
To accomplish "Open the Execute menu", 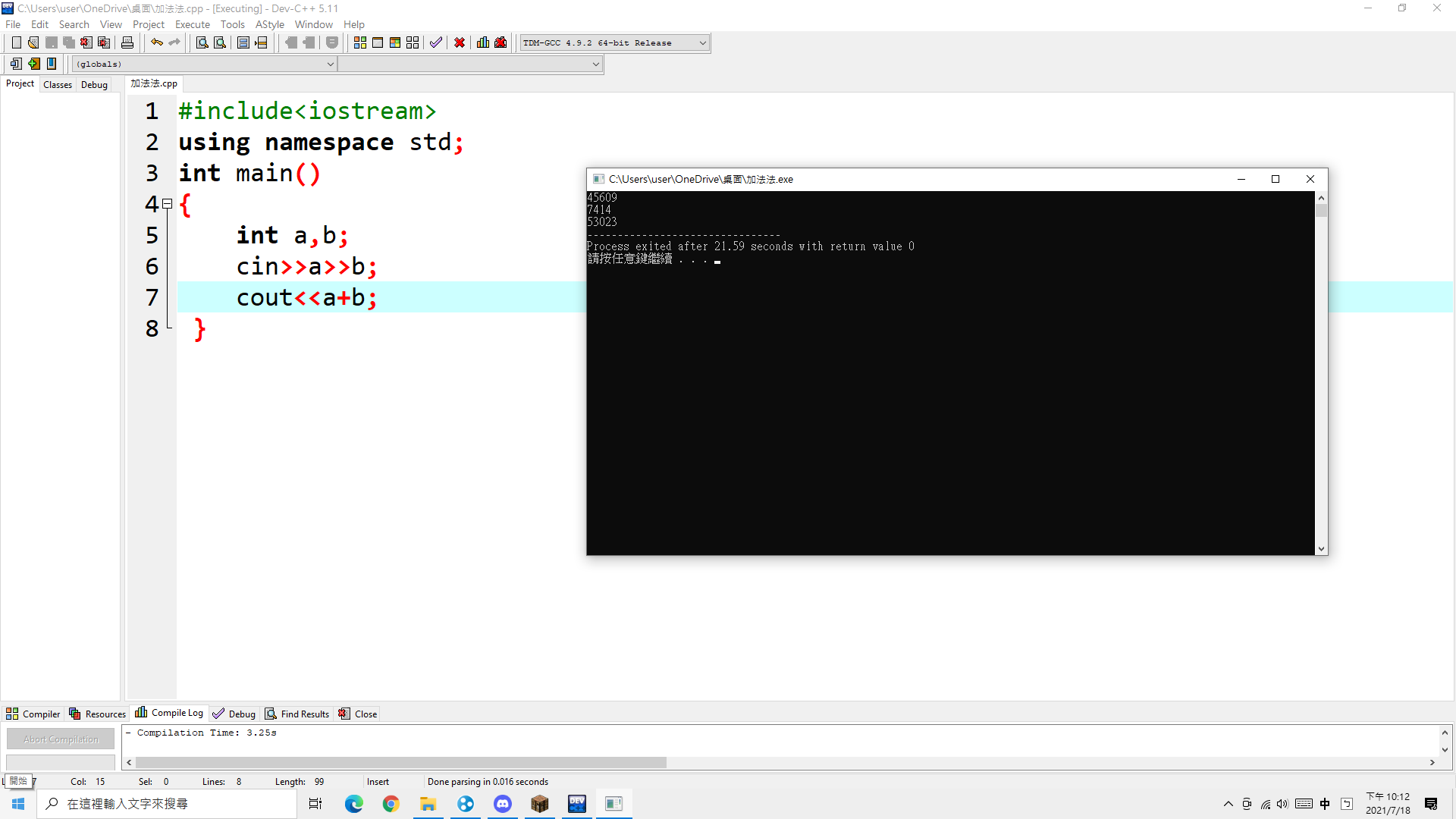I will click(192, 24).
